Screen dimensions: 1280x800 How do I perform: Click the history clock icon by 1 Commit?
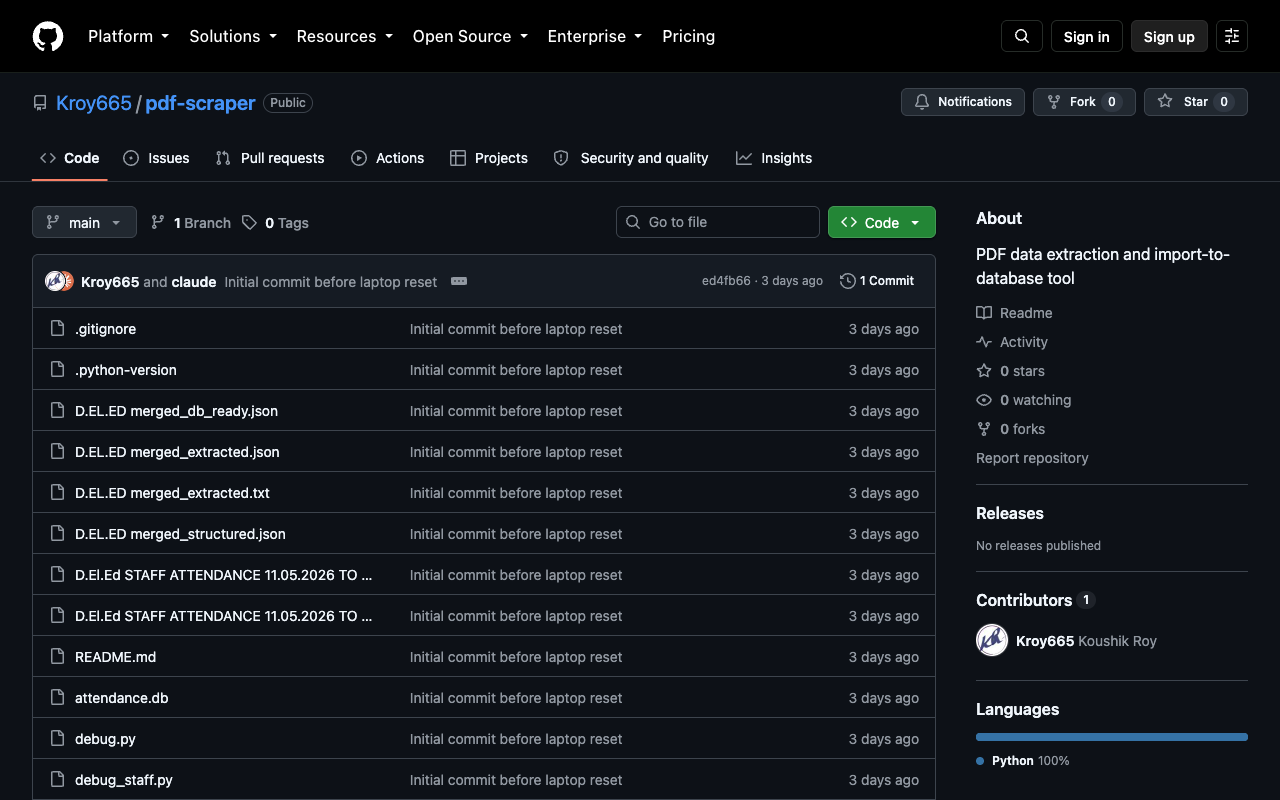coord(848,281)
